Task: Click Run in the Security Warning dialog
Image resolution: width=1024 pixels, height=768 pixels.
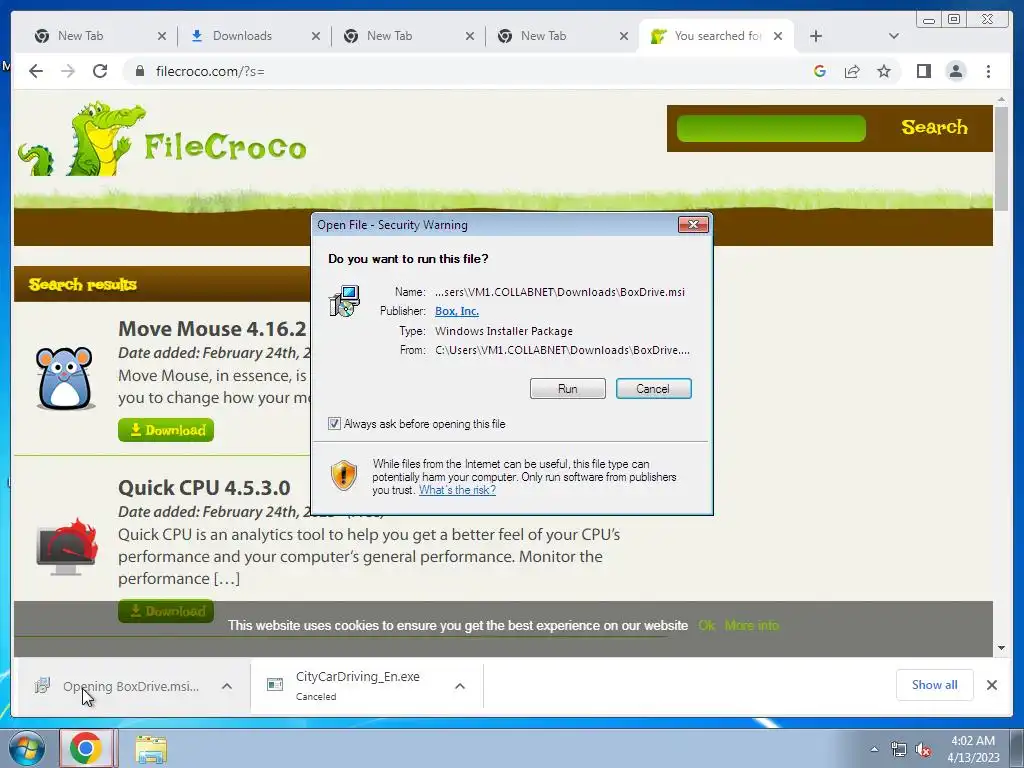Action: (x=568, y=389)
